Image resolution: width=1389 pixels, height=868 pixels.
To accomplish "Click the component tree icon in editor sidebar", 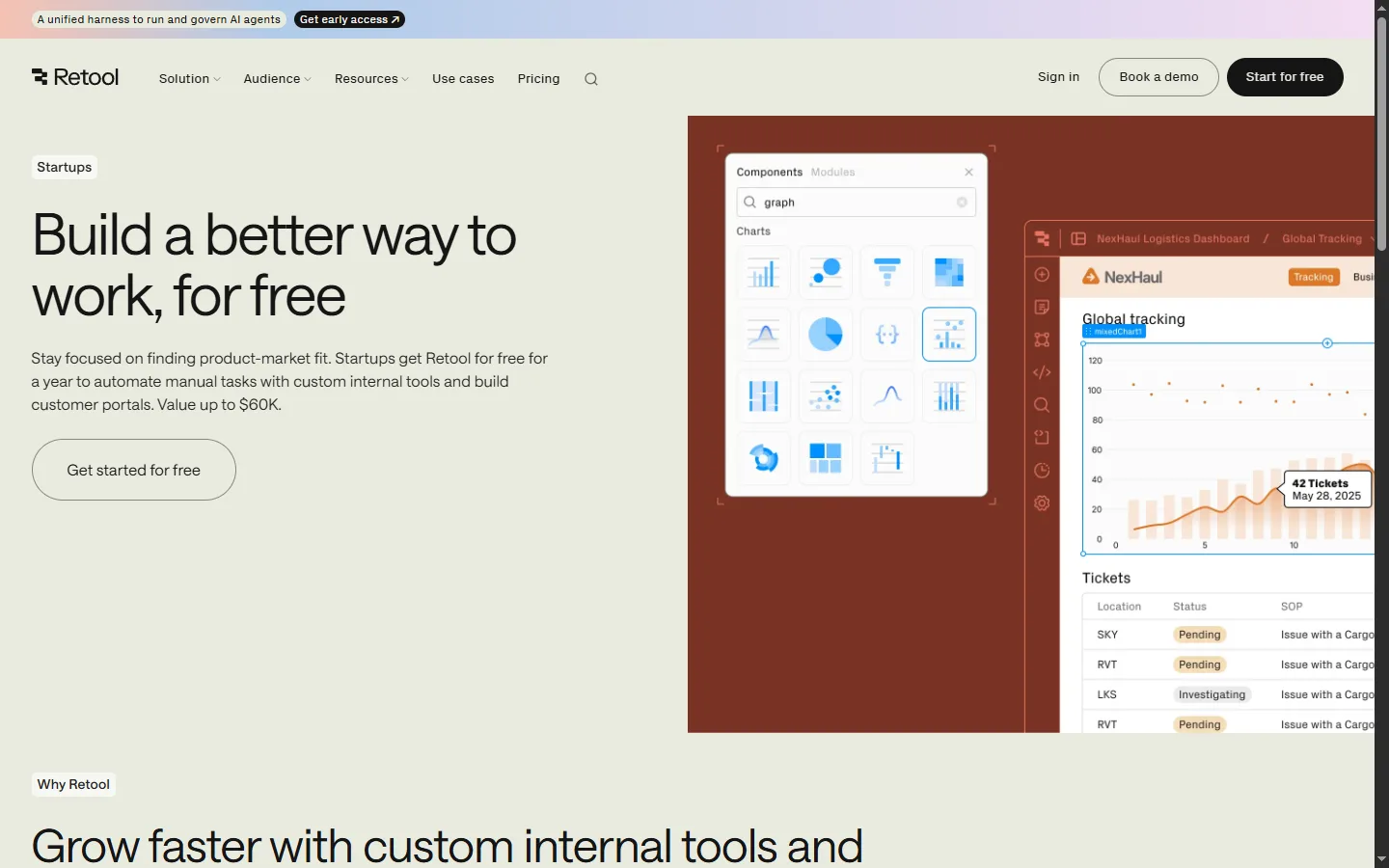I will 1042,339.
